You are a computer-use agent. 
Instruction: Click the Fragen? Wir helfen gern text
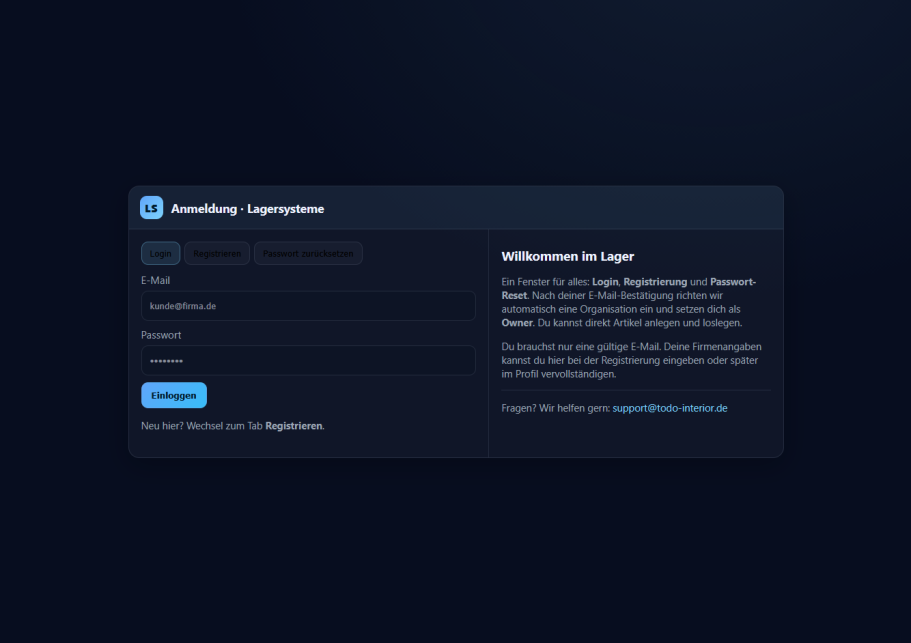click(555, 408)
